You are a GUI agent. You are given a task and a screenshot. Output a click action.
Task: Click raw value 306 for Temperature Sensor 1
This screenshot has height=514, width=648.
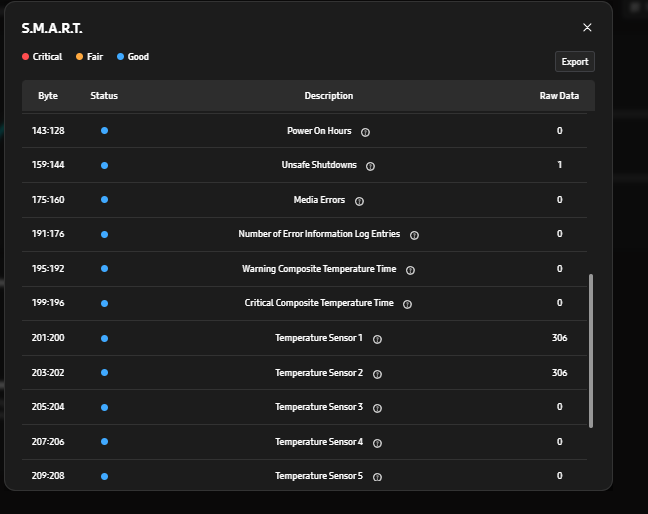coord(560,338)
